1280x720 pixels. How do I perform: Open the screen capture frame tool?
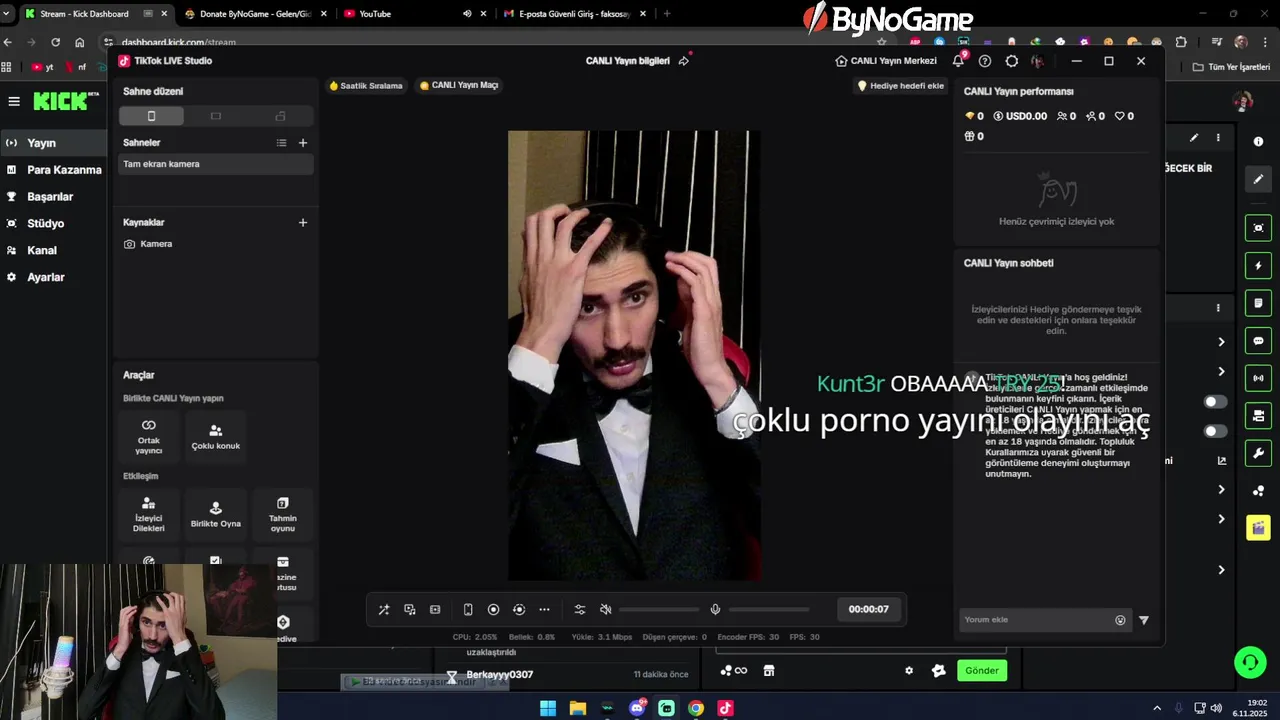[435, 609]
